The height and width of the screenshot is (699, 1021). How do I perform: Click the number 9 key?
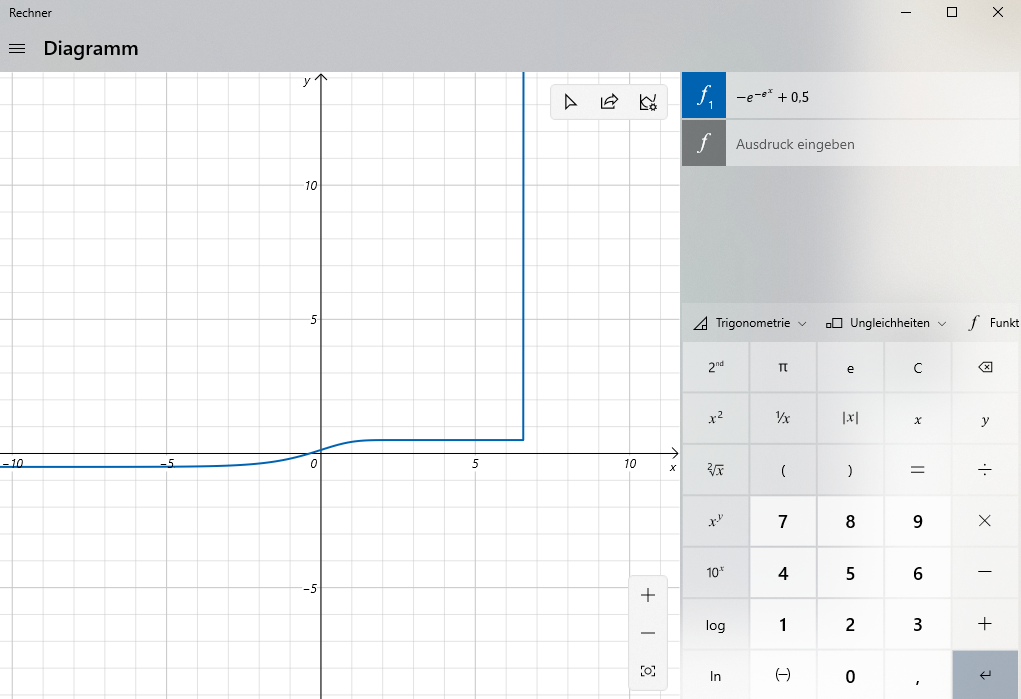click(x=917, y=521)
